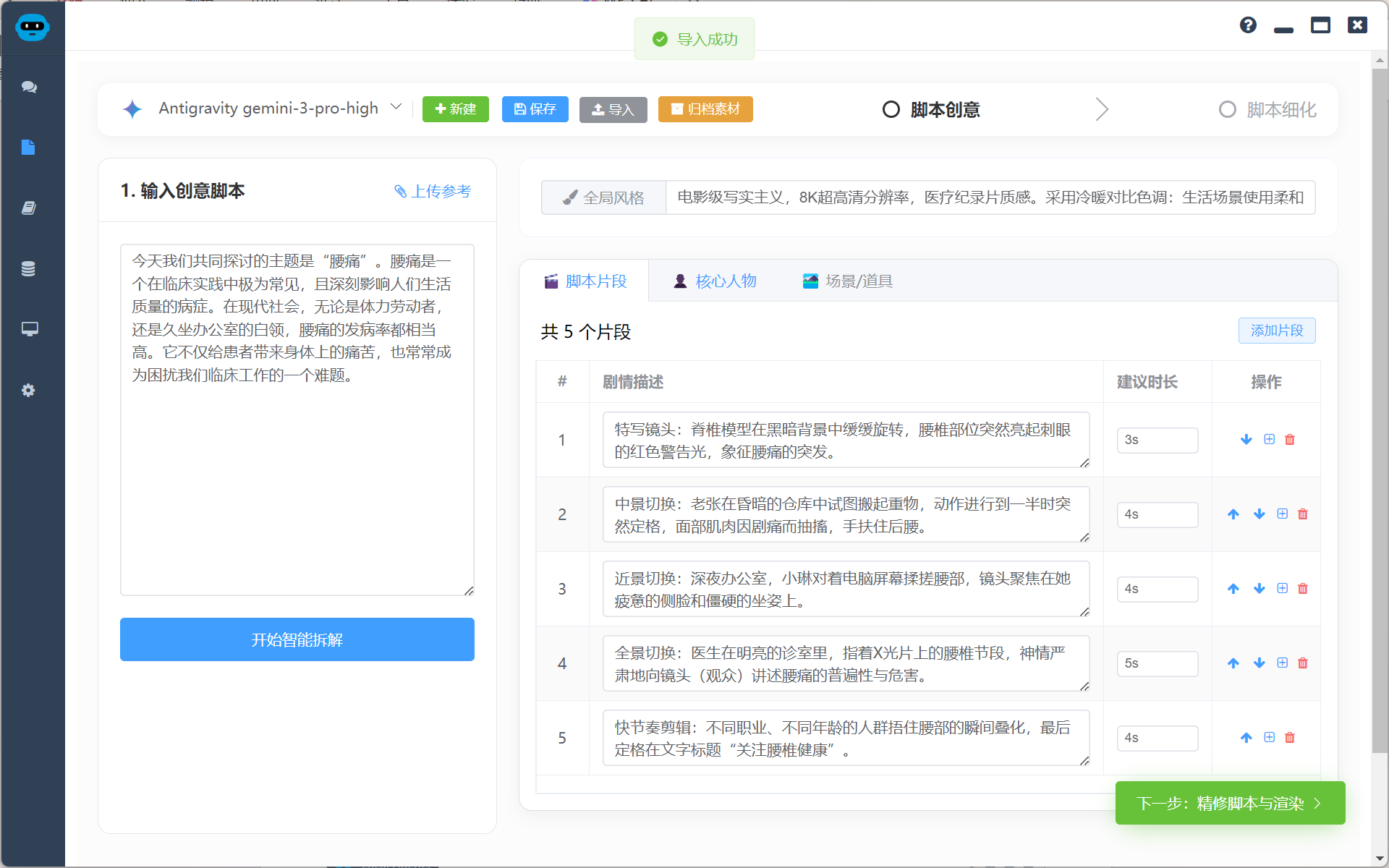The width and height of the screenshot is (1389, 868).
Task: Open the monitor/display panel in the sidebar
Action: coord(29,329)
